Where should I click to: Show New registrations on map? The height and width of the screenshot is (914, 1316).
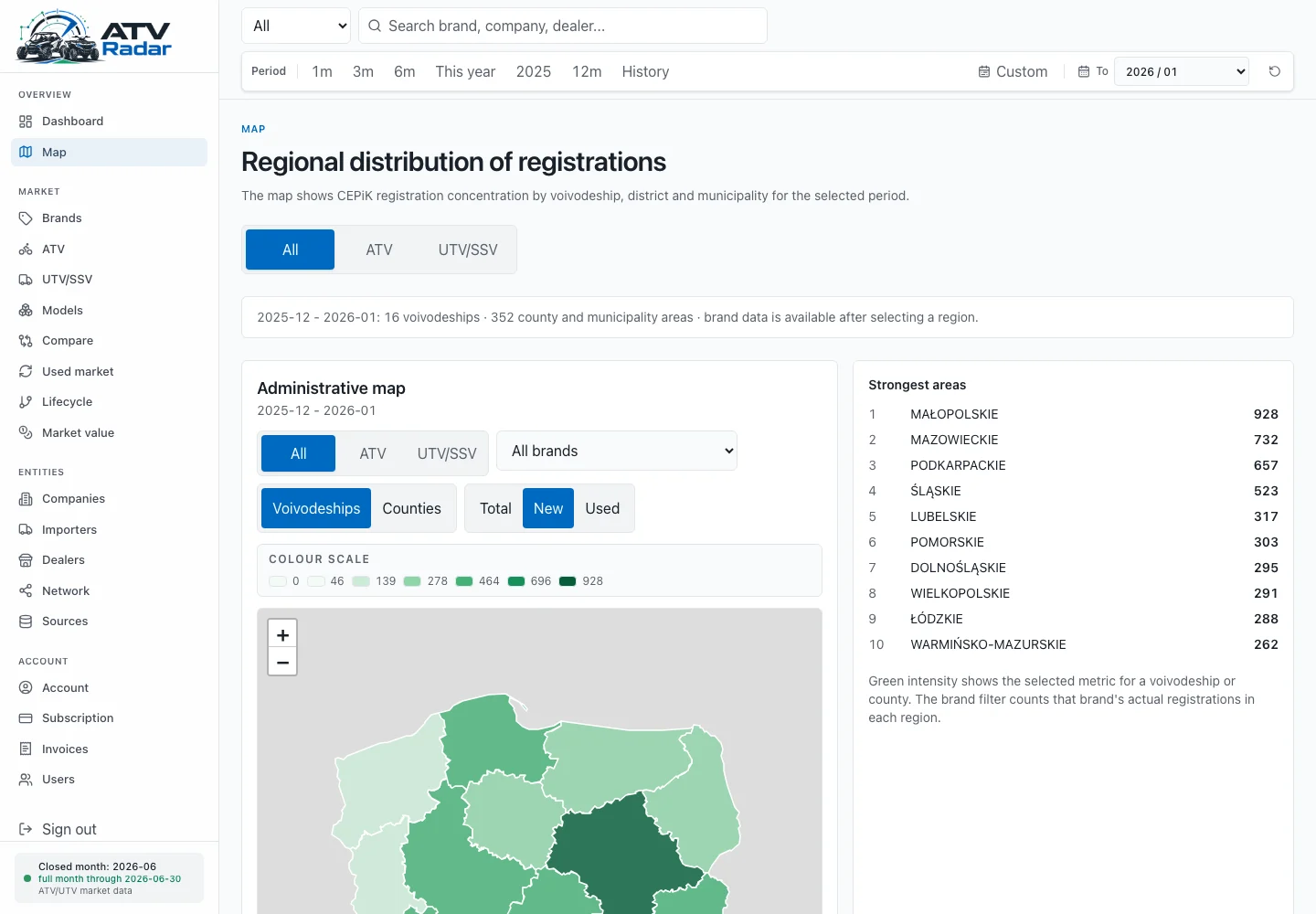pyautogui.click(x=548, y=508)
